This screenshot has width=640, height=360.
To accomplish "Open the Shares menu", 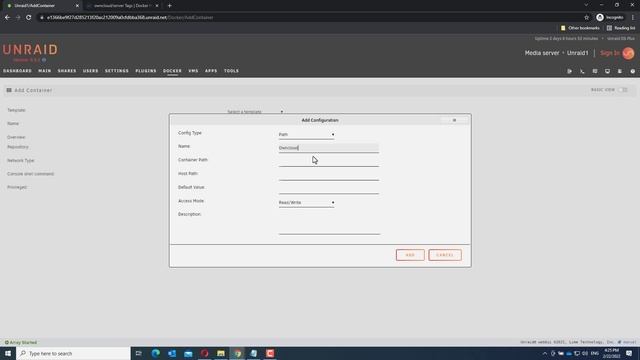I will [x=67, y=71].
